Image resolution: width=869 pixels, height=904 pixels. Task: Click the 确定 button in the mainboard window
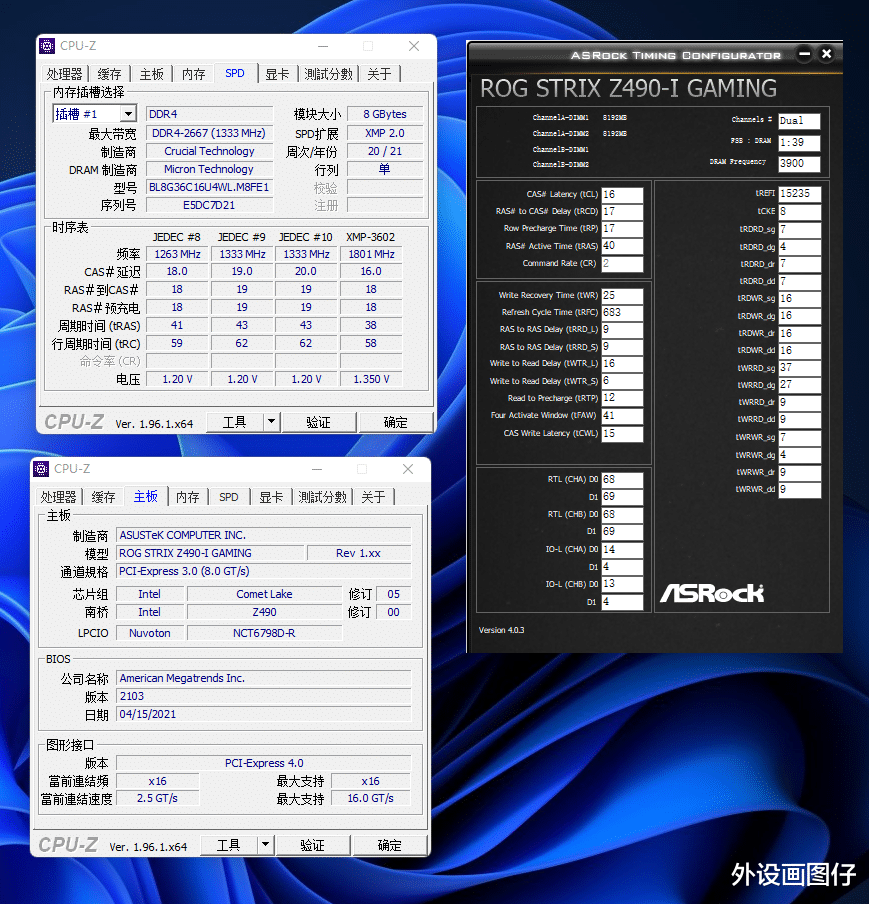[x=389, y=844]
